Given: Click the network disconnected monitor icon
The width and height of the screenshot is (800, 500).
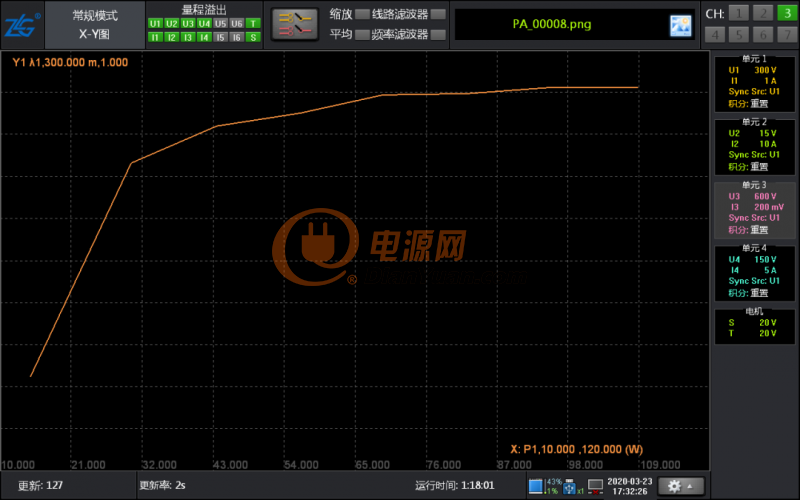Looking at the screenshot, I should tap(595, 486).
